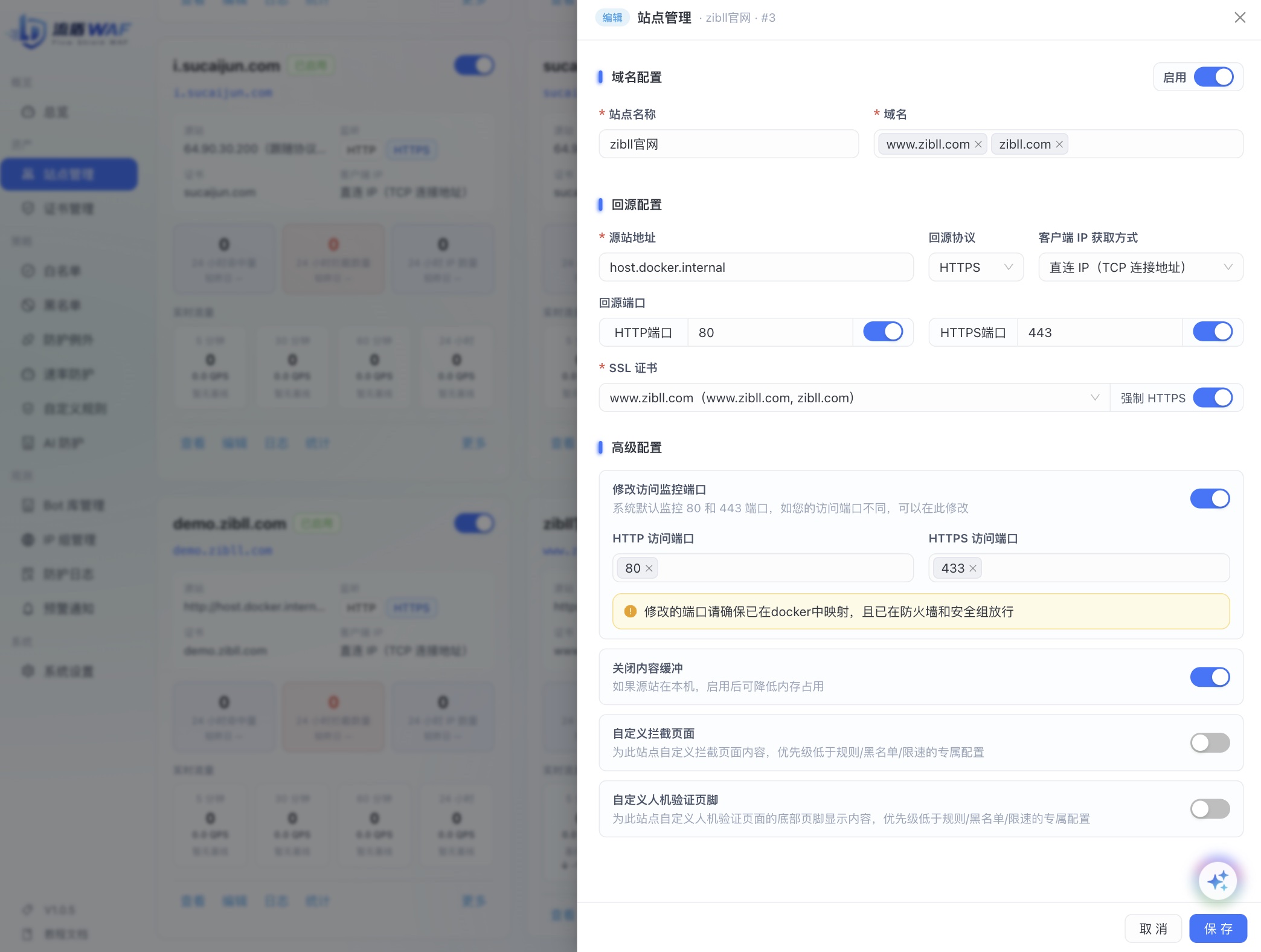Screen dimensions: 1261x952
Task: Remove the 80 HTTP access port tag
Action: pyautogui.click(x=649, y=568)
